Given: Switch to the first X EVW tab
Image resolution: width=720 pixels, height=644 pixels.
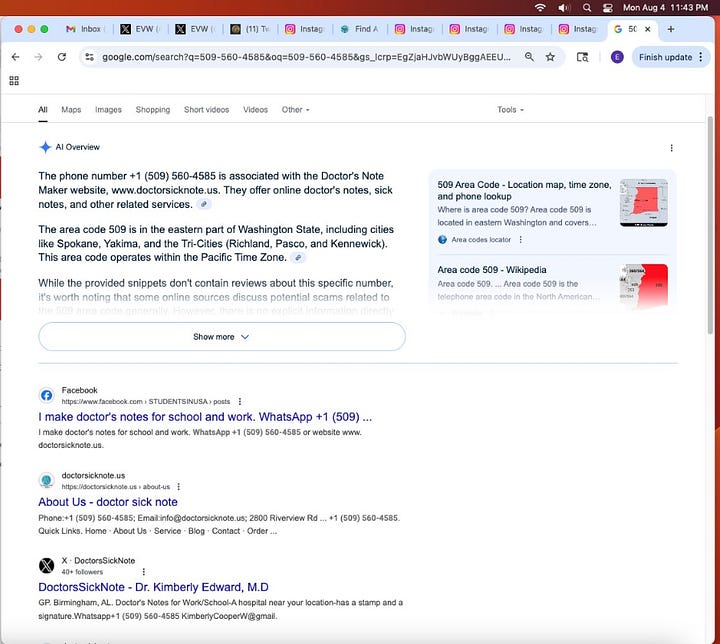Looking at the screenshot, I should 140,29.
